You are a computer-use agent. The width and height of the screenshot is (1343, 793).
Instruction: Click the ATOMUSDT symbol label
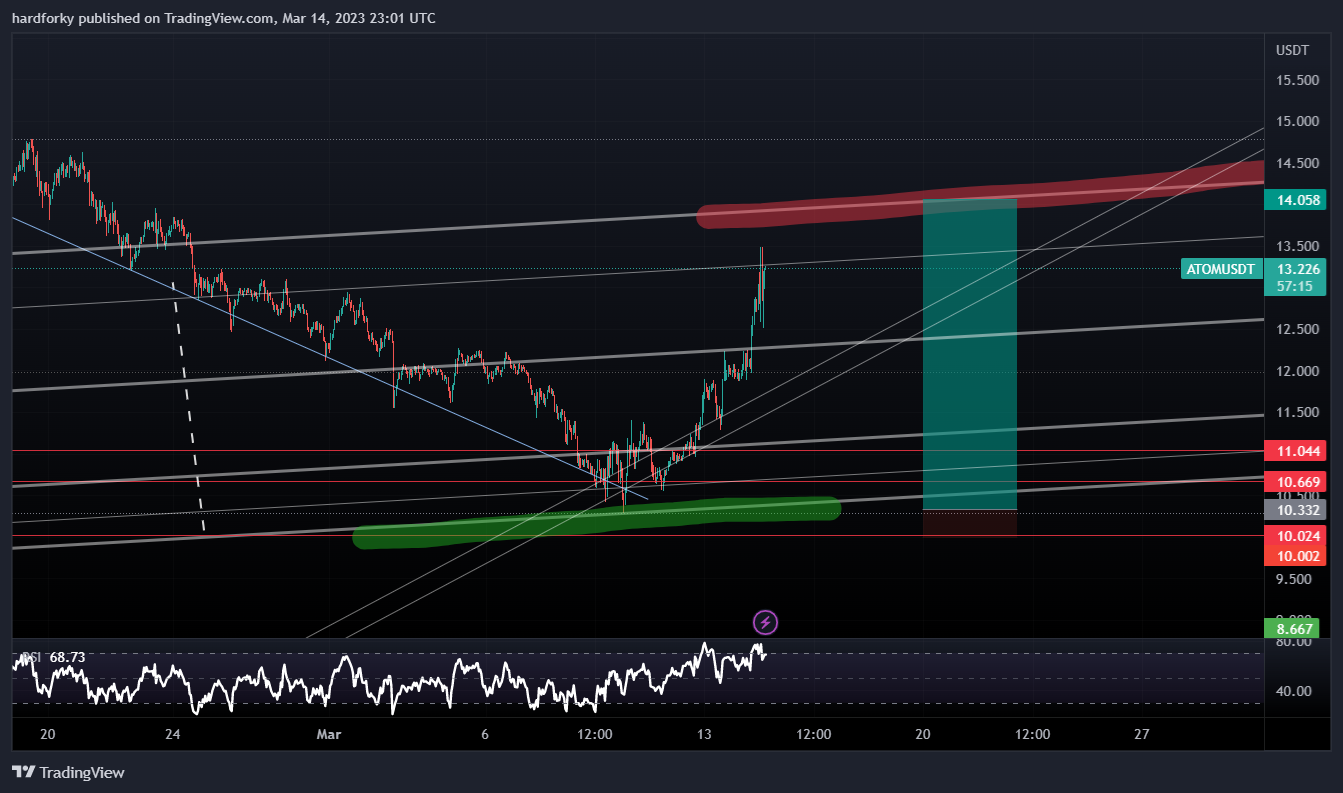1220,269
